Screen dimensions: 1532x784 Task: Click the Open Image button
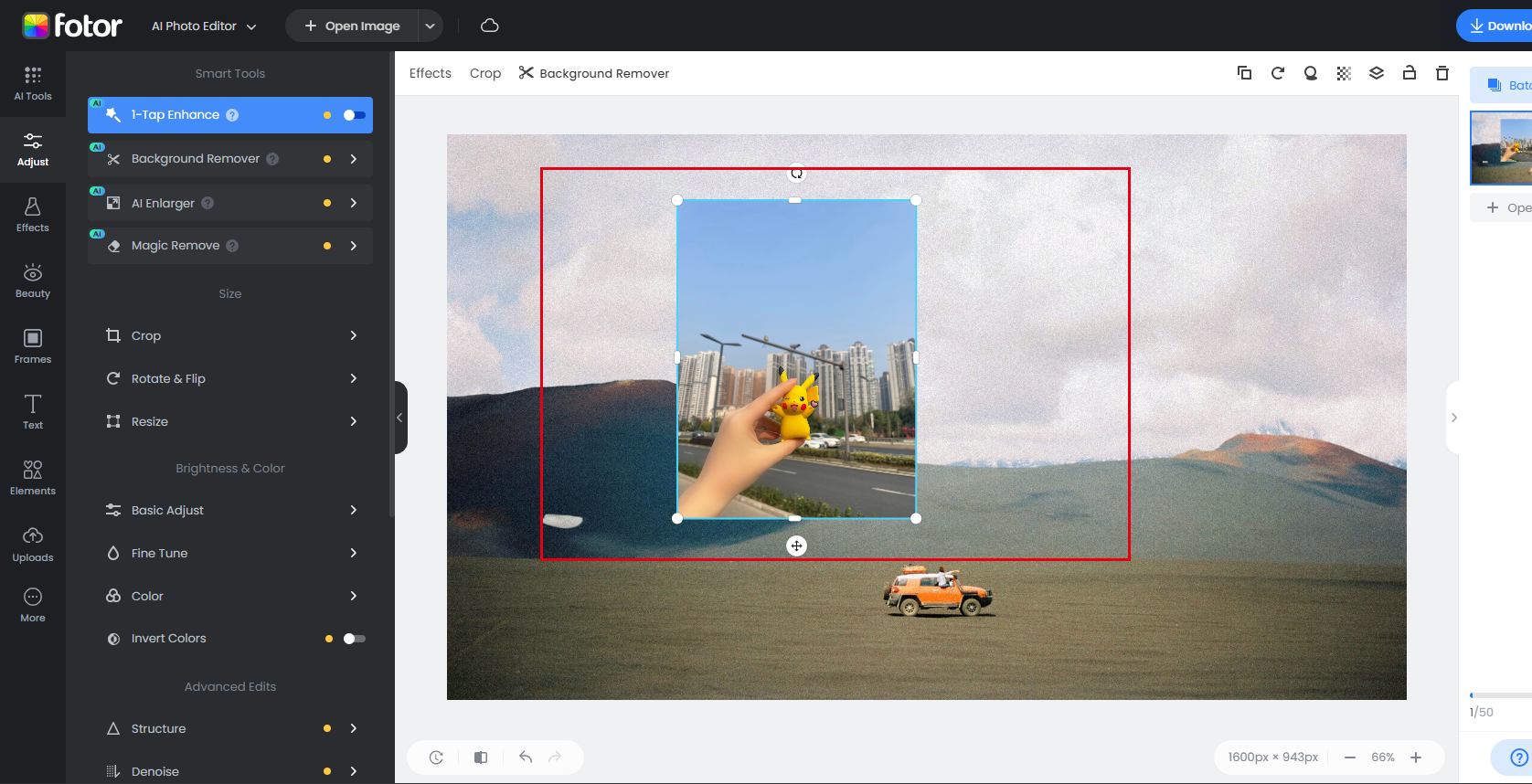click(x=353, y=26)
